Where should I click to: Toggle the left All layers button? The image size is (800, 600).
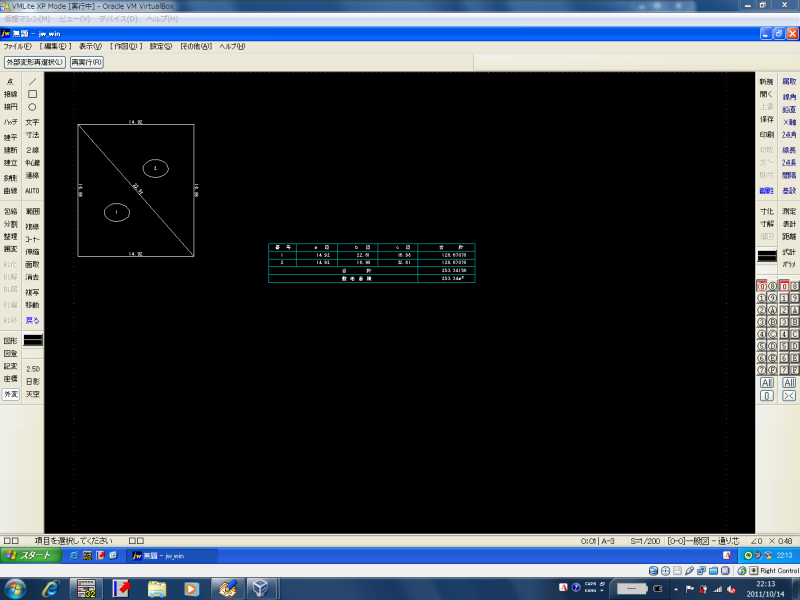coord(767,383)
